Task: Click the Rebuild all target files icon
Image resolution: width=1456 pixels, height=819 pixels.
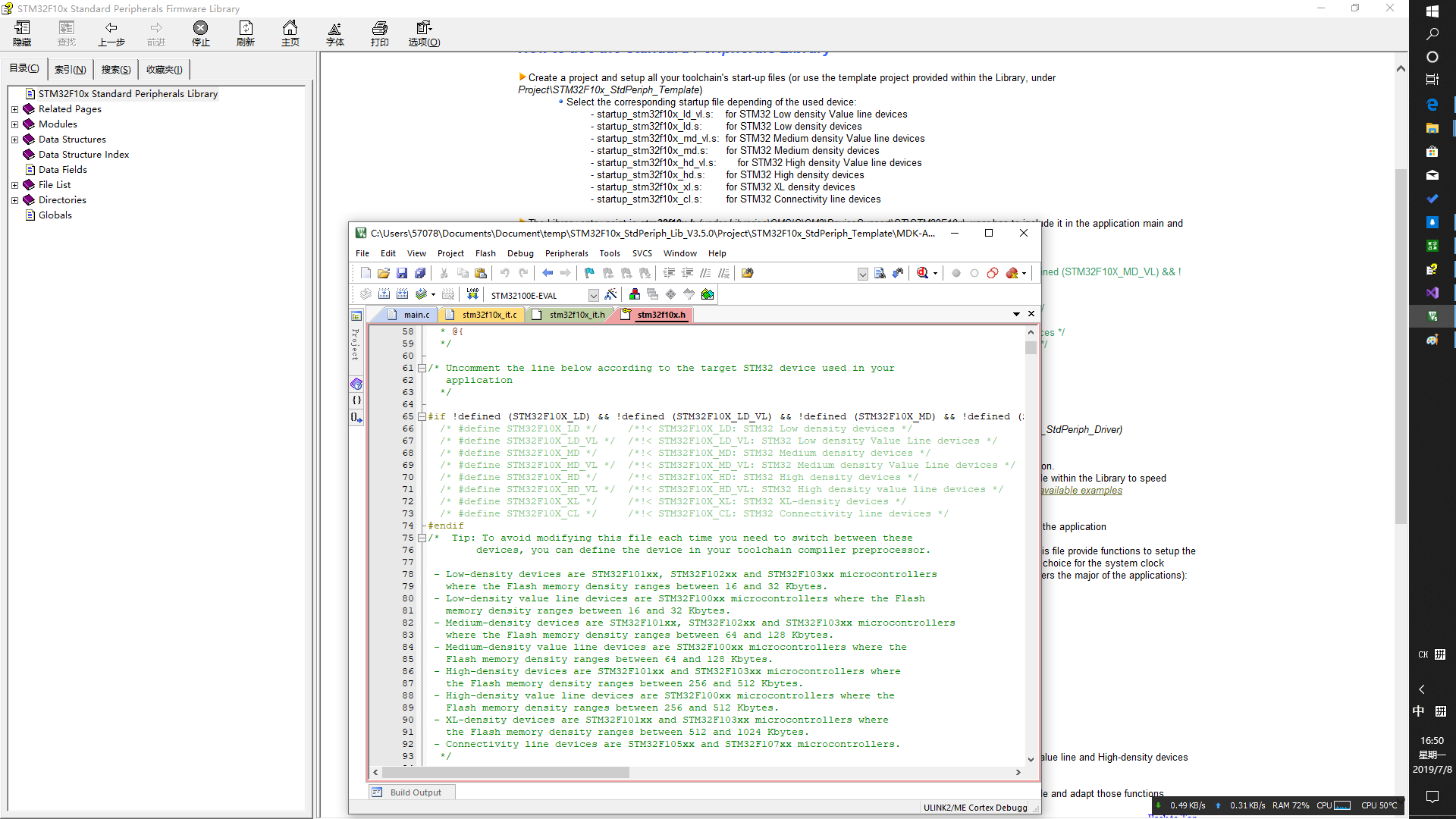Action: click(x=402, y=294)
